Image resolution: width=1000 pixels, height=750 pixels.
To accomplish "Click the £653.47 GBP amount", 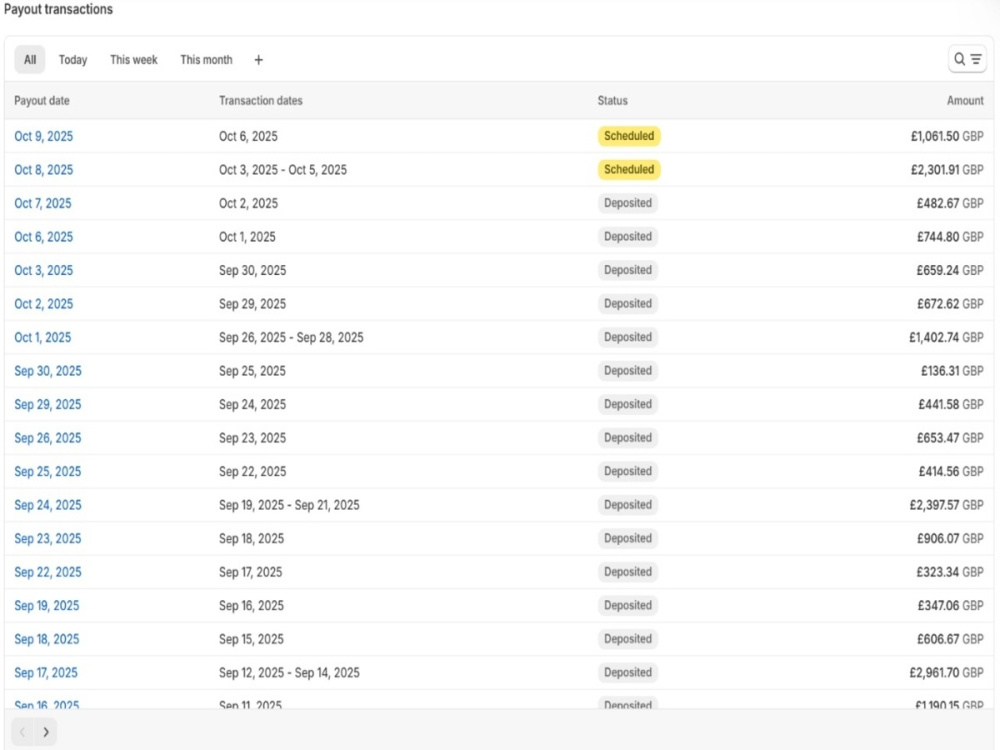I will (950, 438).
